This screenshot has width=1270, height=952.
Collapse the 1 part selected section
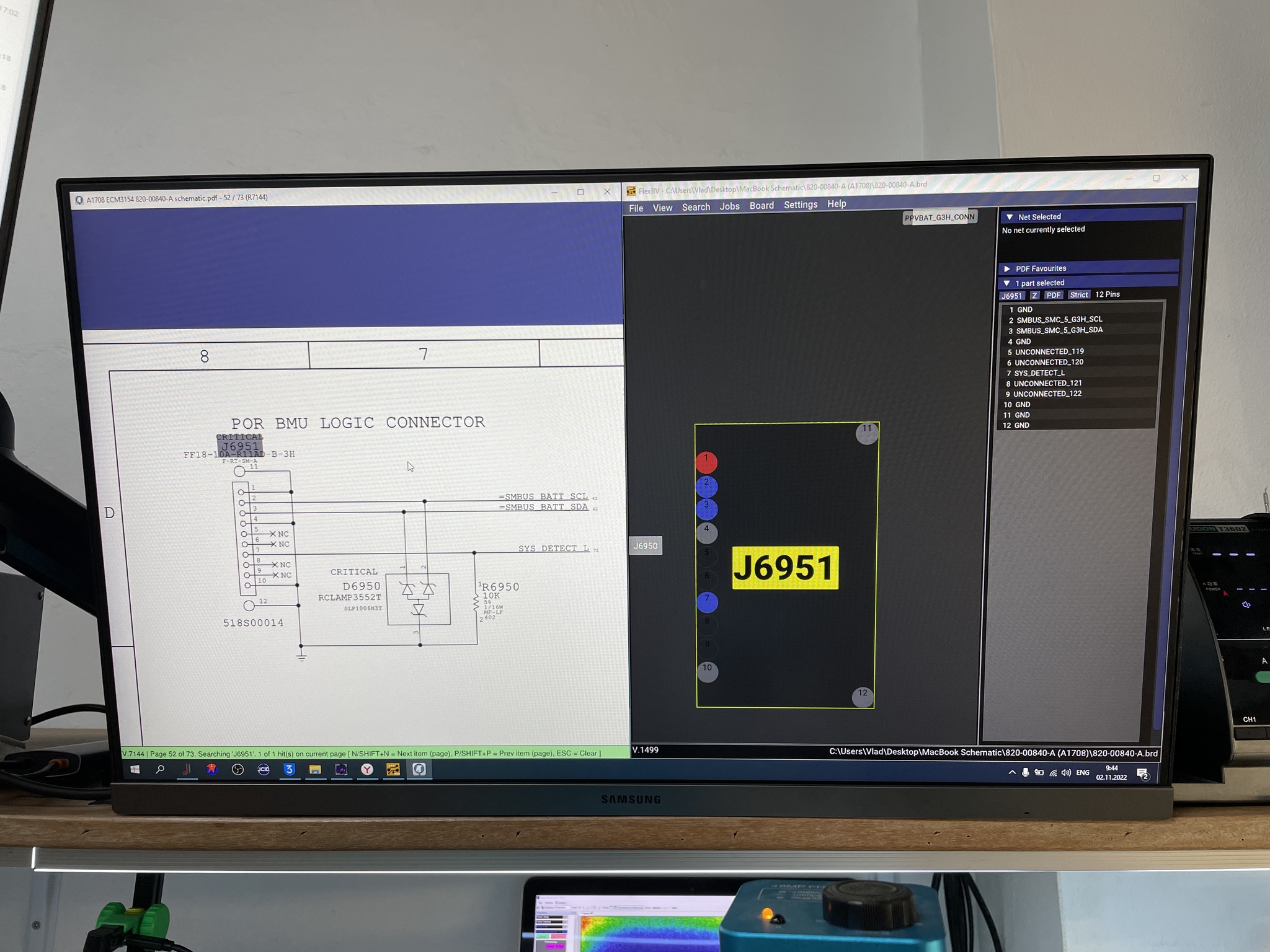(1006, 283)
